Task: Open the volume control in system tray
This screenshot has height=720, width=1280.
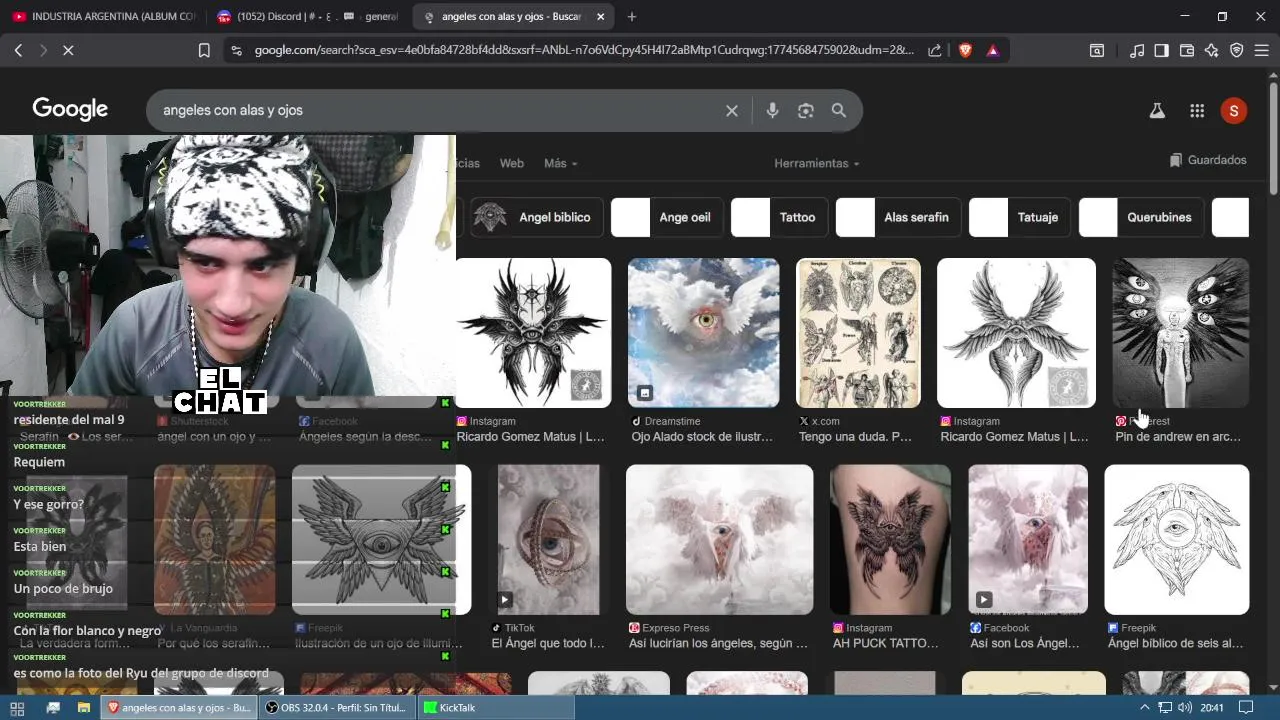Action: point(1185,708)
